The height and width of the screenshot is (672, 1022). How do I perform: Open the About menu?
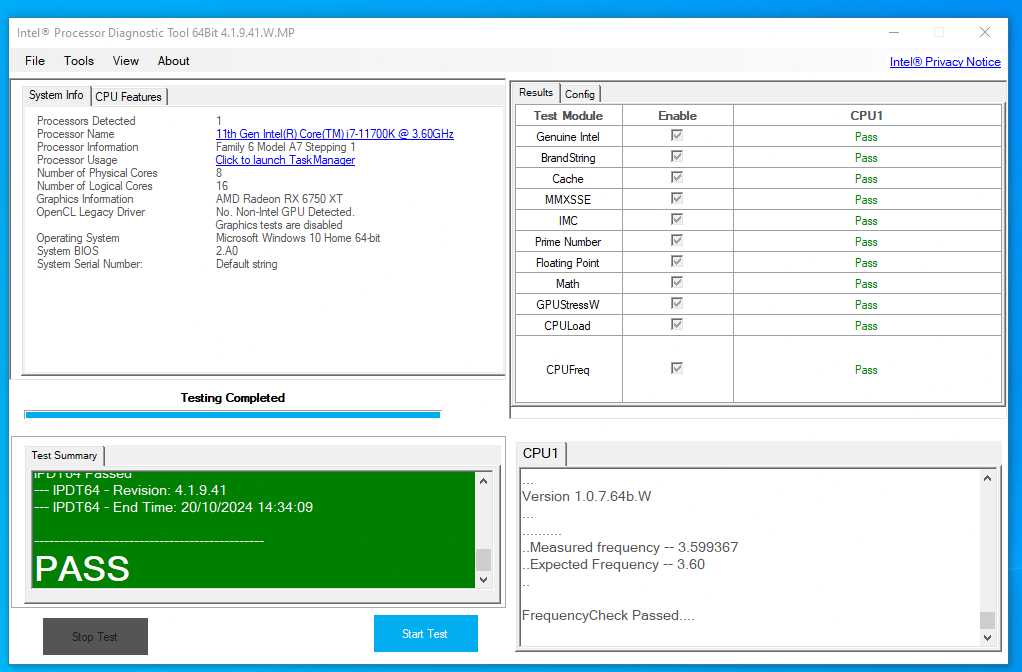click(173, 61)
